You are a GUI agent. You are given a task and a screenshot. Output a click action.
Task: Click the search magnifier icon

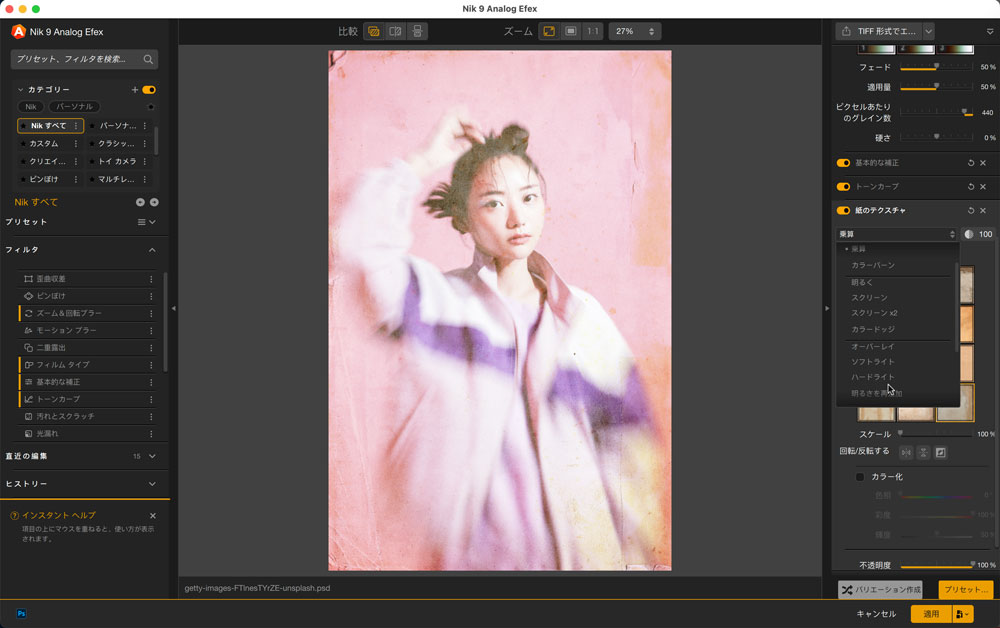tap(148, 60)
